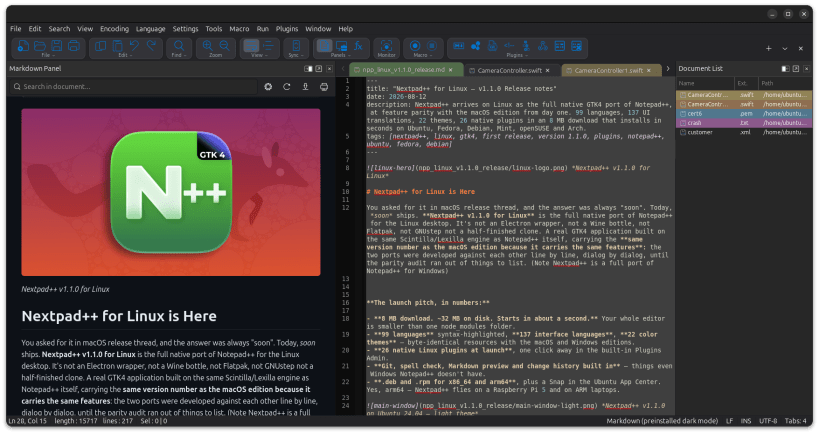Redo the edit with toolbar arrow
Image resolution: width=819 pixels, height=434 pixels.
[151, 46]
